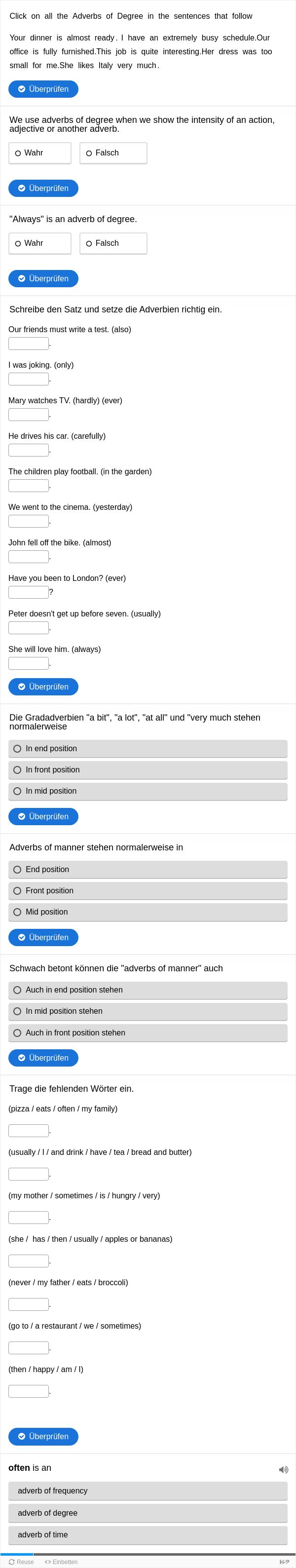296x1568 pixels.
Task: Click the input field for 'Our friends must write a test'
Action: pyautogui.click(x=29, y=344)
